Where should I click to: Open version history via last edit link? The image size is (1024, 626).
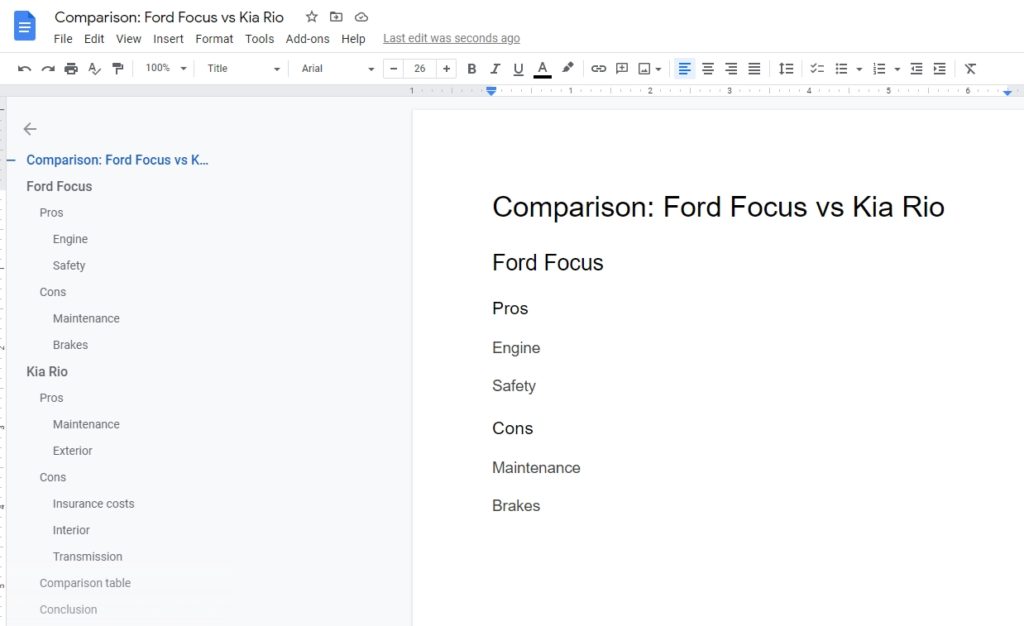(451, 38)
